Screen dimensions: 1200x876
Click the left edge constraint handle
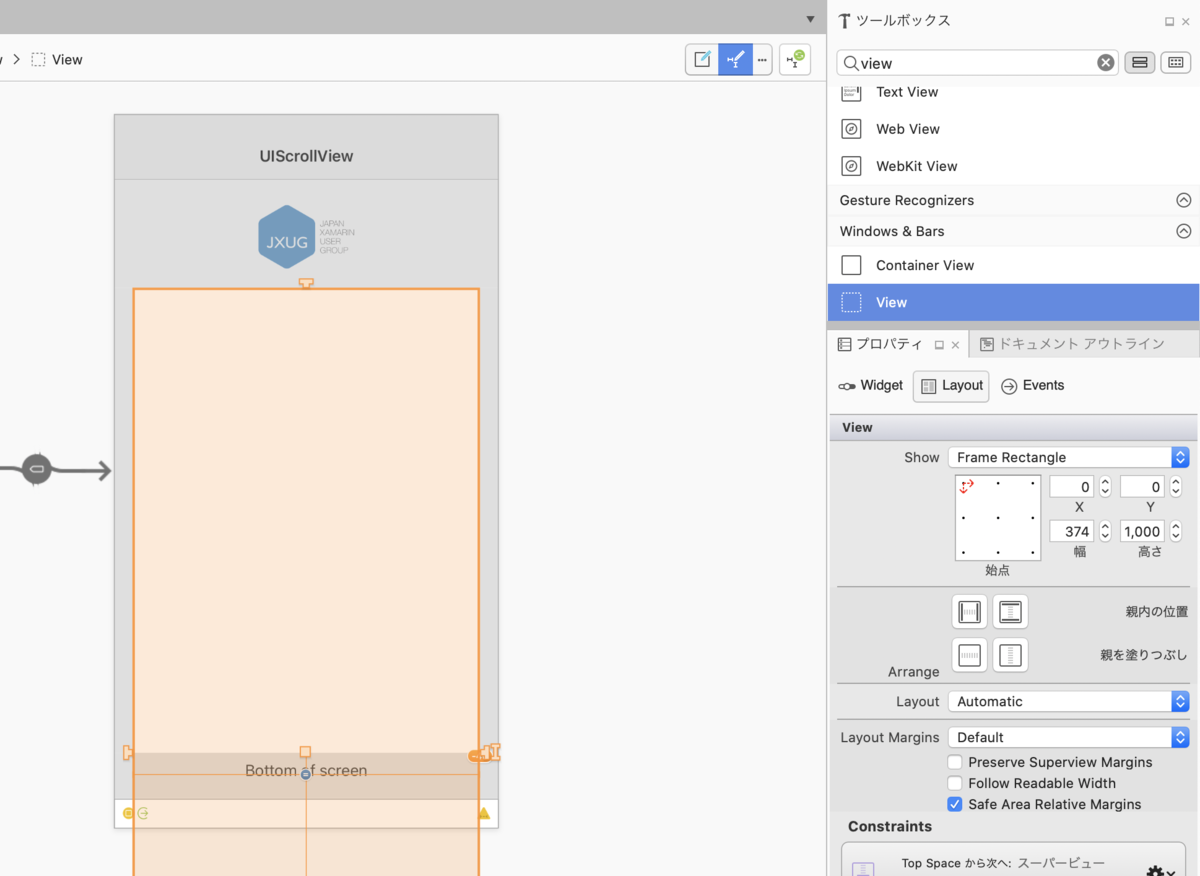(x=128, y=753)
